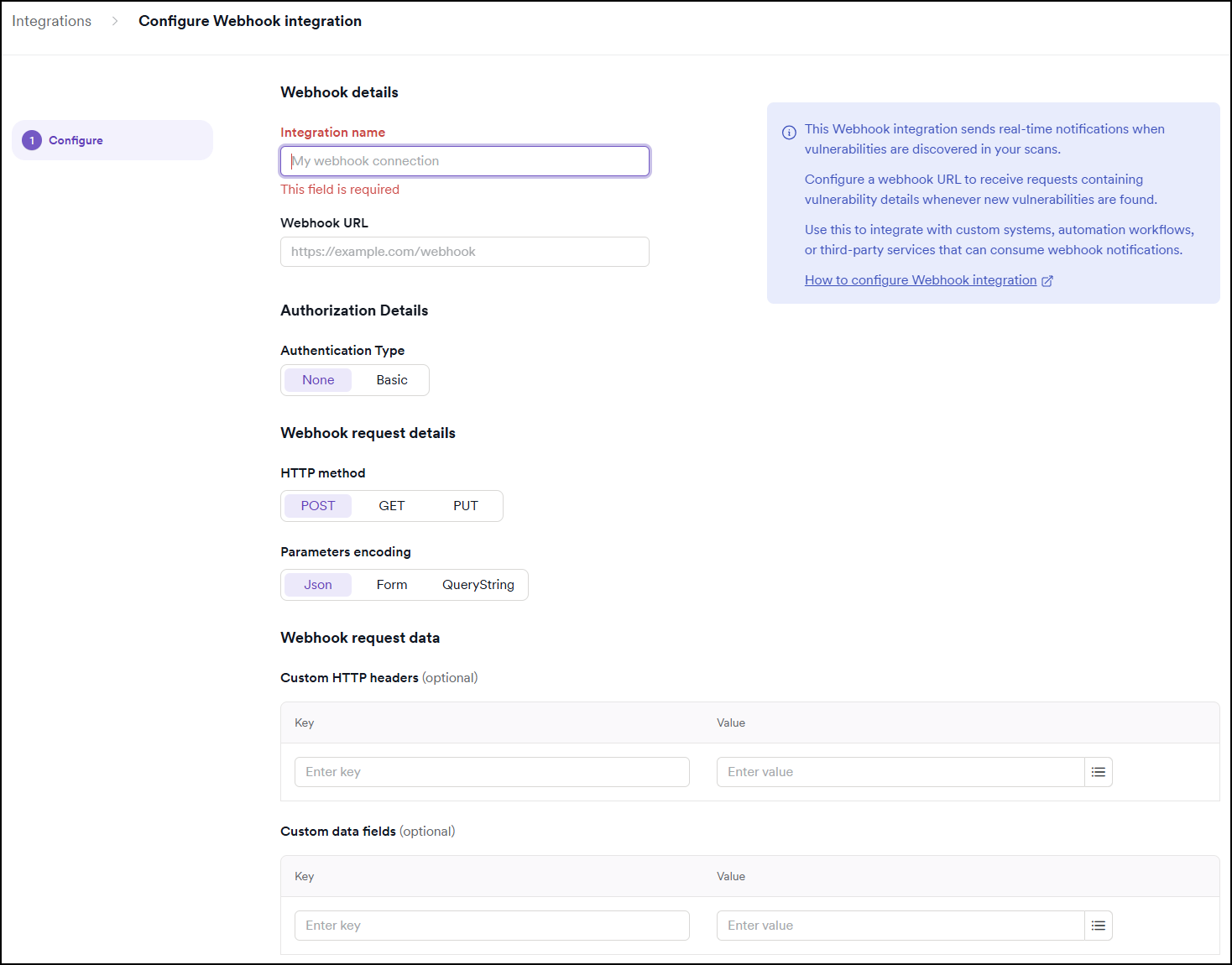The height and width of the screenshot is (965, 1232).
Task: Click the Enter key field under Custom HTTP headers
Action: (491, 771)
